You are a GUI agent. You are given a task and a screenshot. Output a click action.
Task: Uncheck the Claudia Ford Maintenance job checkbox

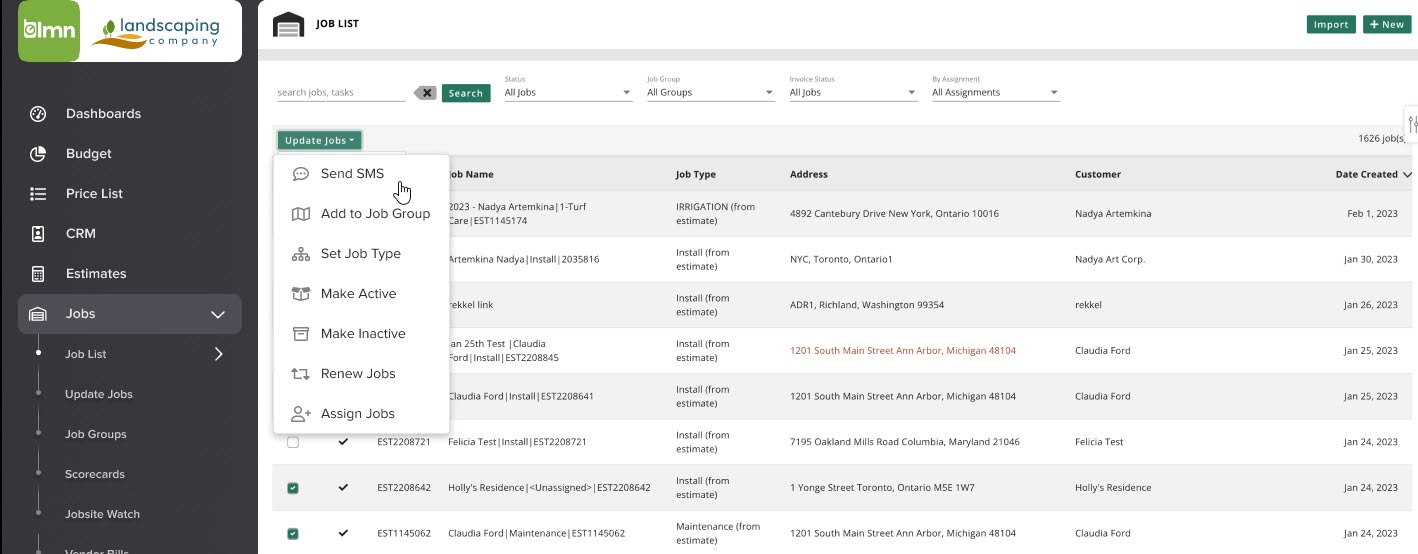293,534
